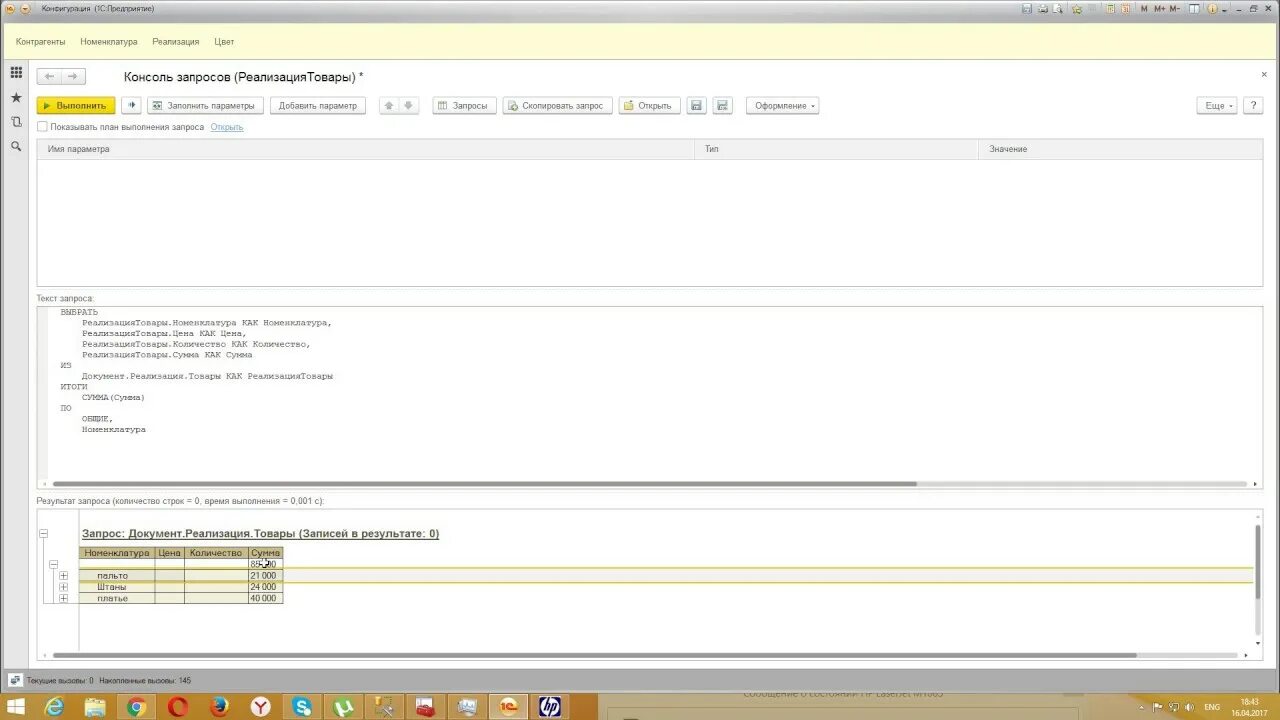
Task: Click the Запросы button
Action: [x=464, y=105]
